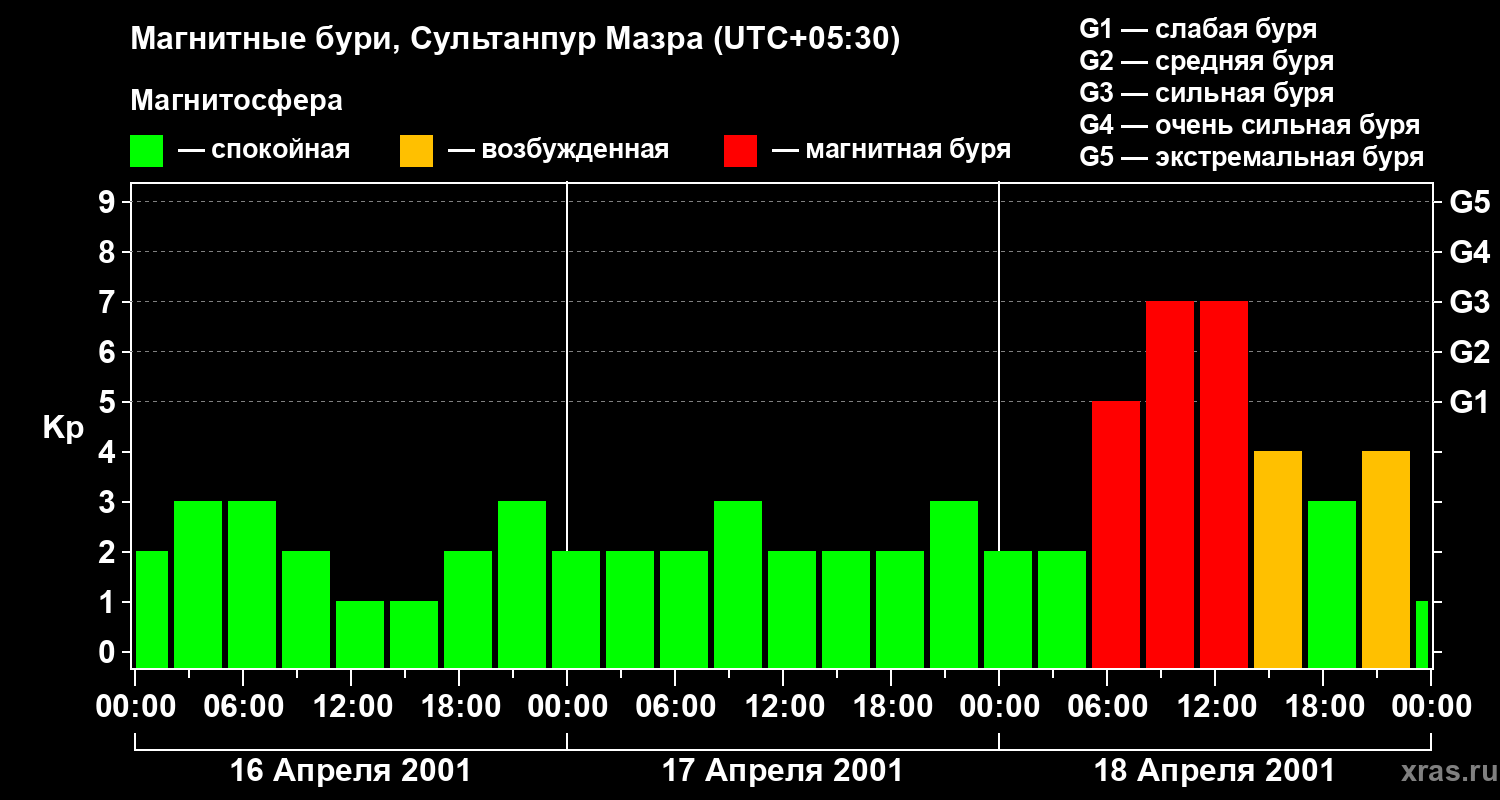Viewport: 1500px width, 800px height.
Task: Click the 'Kp' axis title
Action: click(63, 428)
